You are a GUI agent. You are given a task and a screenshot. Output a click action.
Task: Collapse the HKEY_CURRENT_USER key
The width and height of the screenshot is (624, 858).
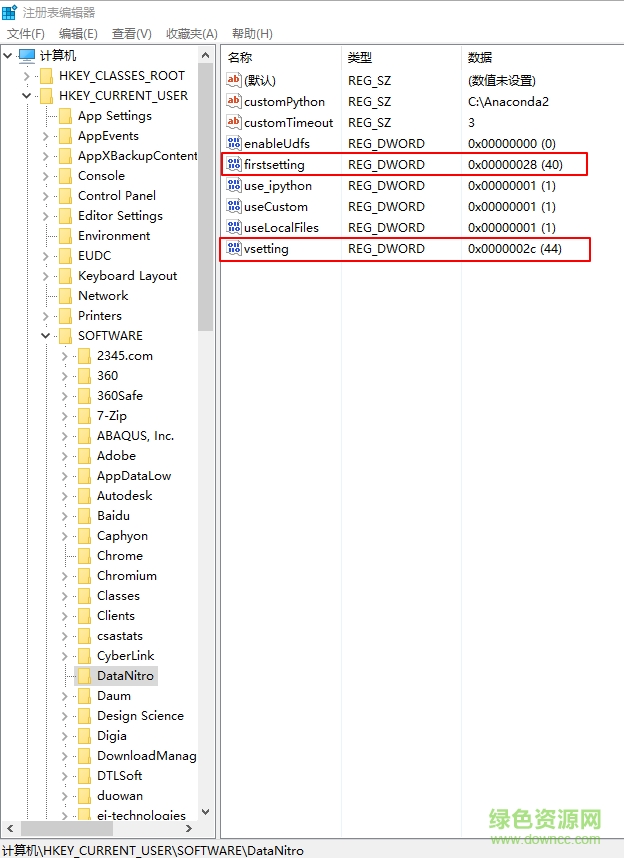point(26,96)
